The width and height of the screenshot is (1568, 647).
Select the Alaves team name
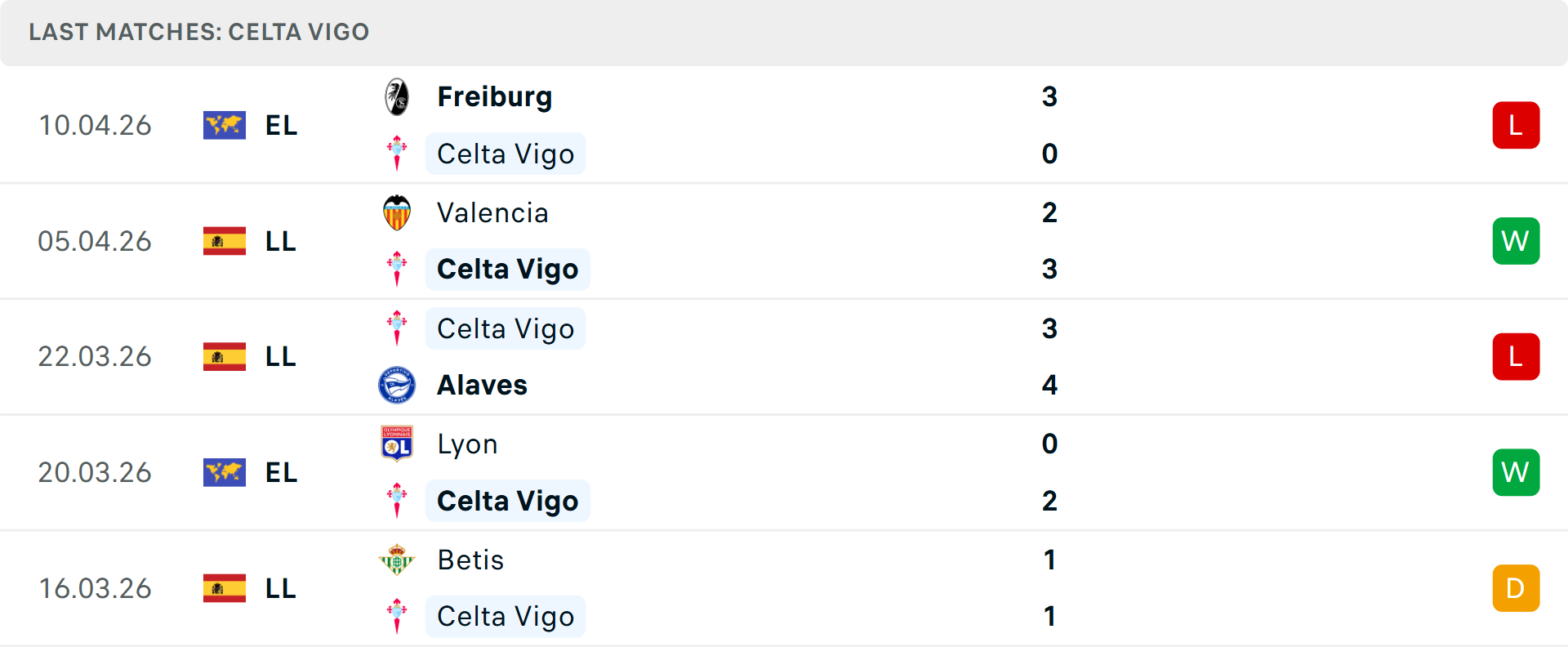click(482, 385)
